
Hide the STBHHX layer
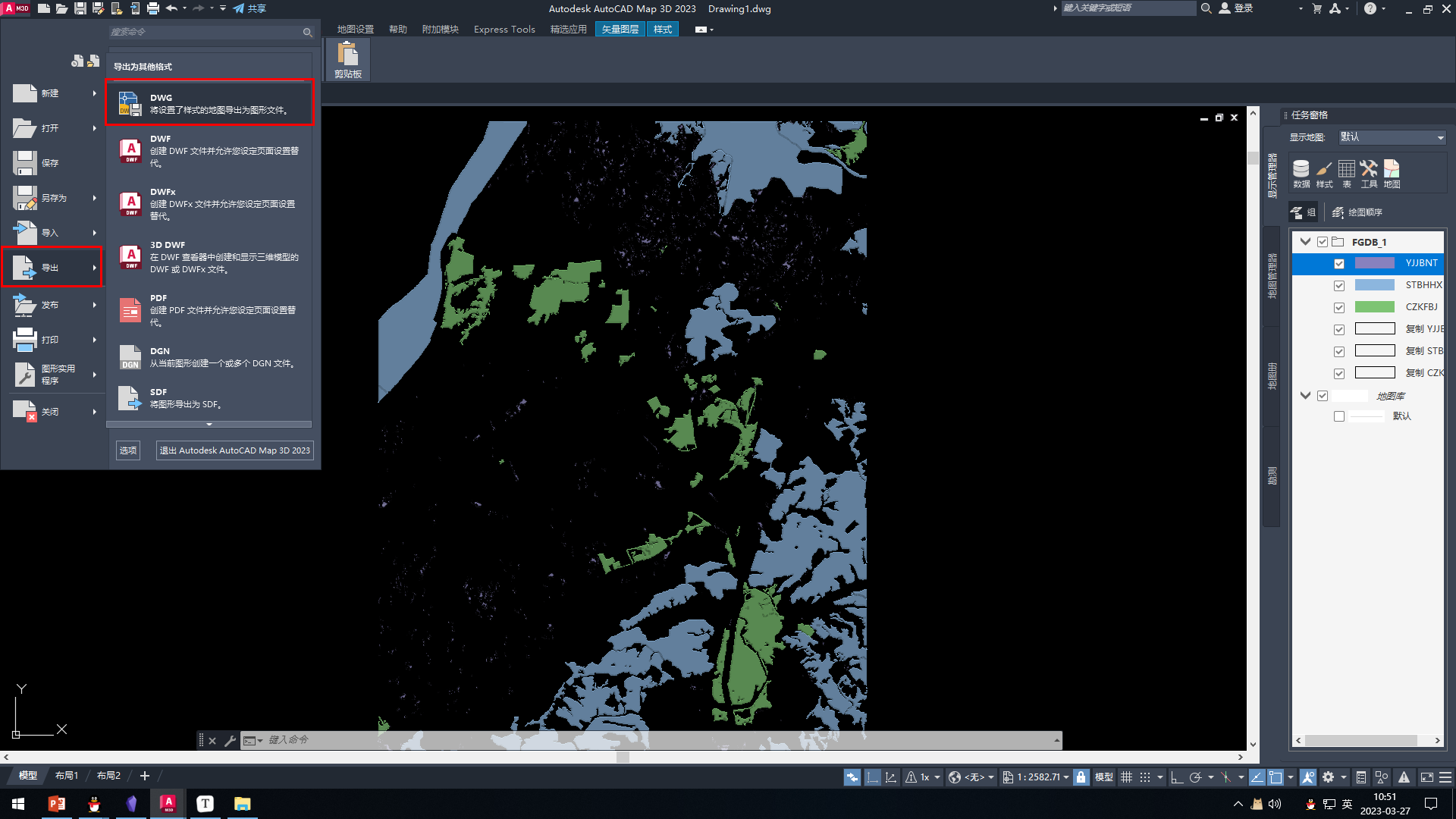tap(1339, 285)
